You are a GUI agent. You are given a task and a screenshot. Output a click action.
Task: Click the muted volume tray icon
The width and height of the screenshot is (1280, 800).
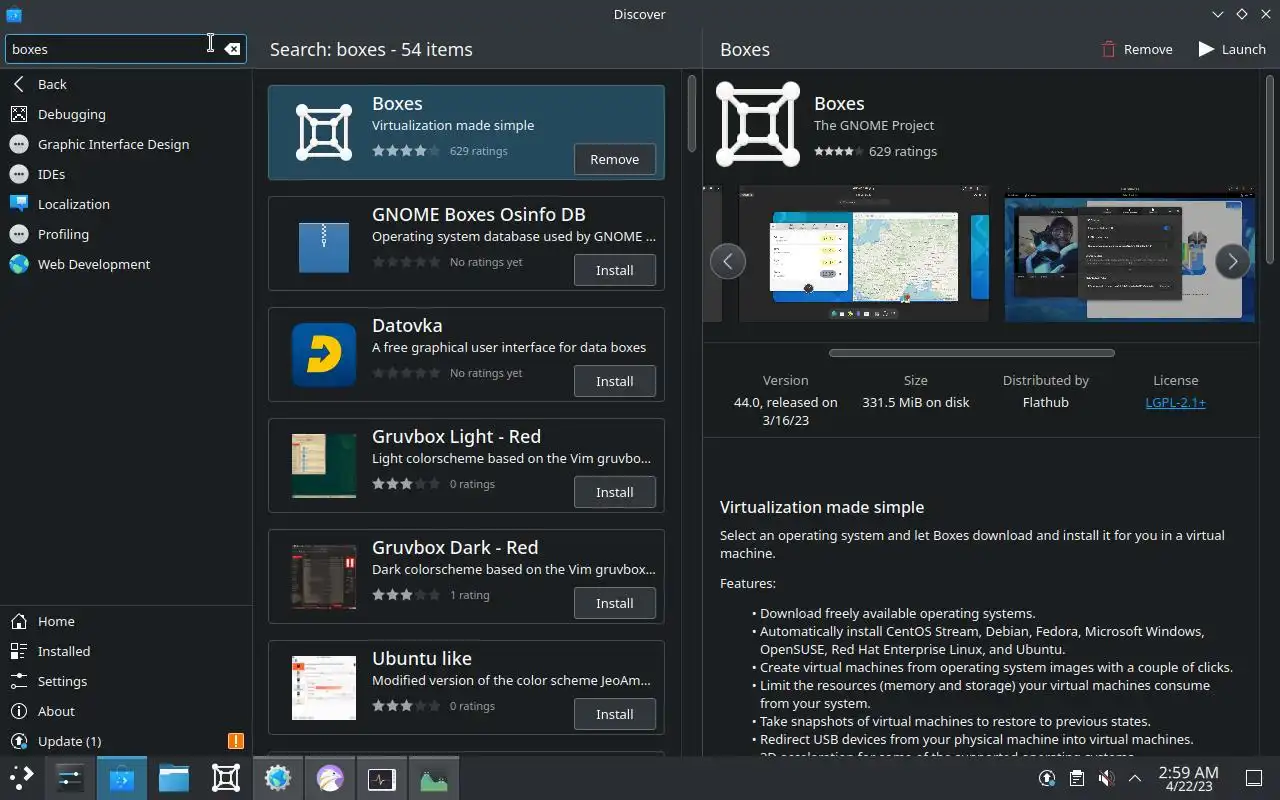tap(1106, 778)
